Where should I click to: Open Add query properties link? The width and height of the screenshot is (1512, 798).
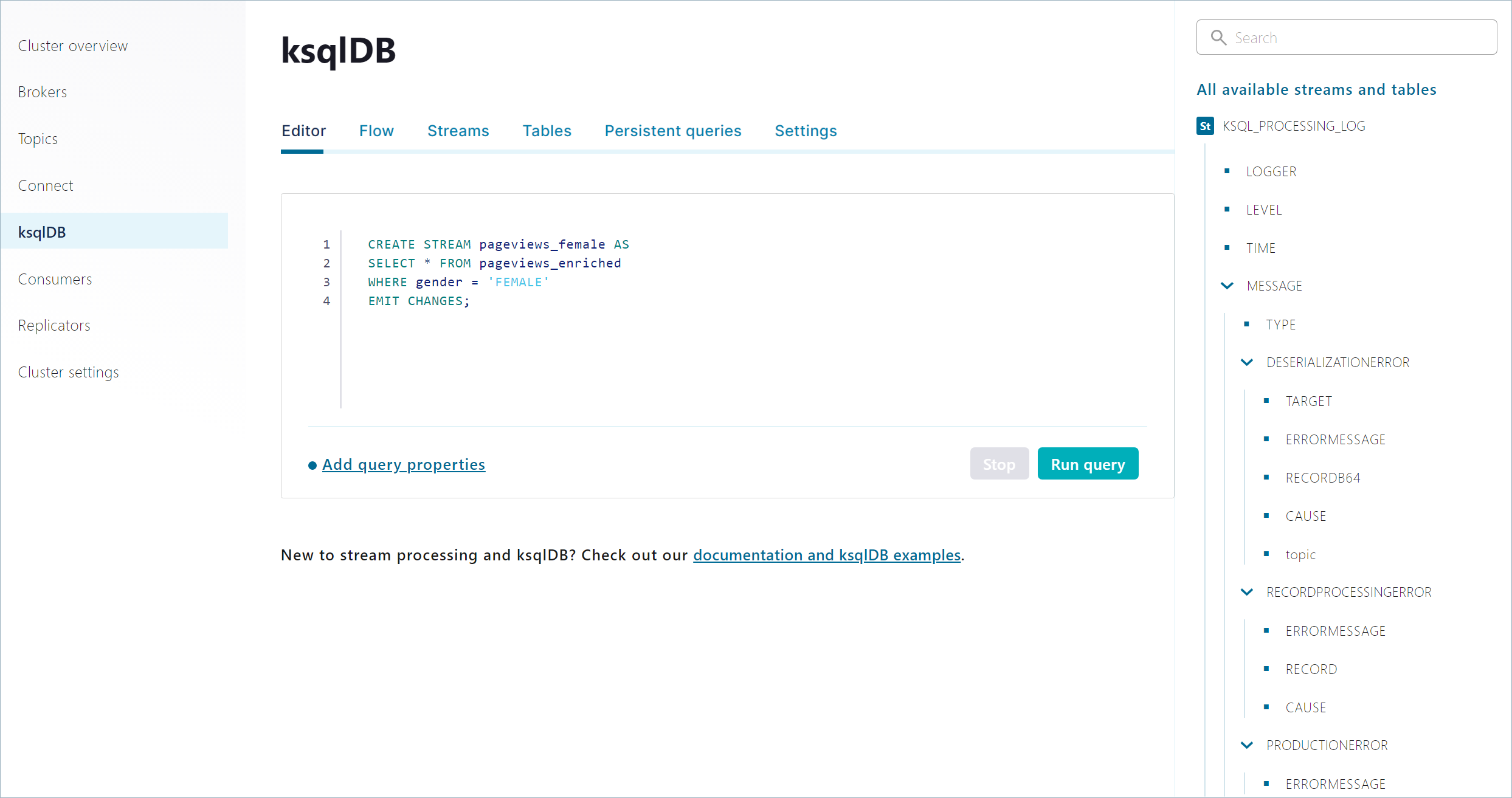[x=403, y=464]
